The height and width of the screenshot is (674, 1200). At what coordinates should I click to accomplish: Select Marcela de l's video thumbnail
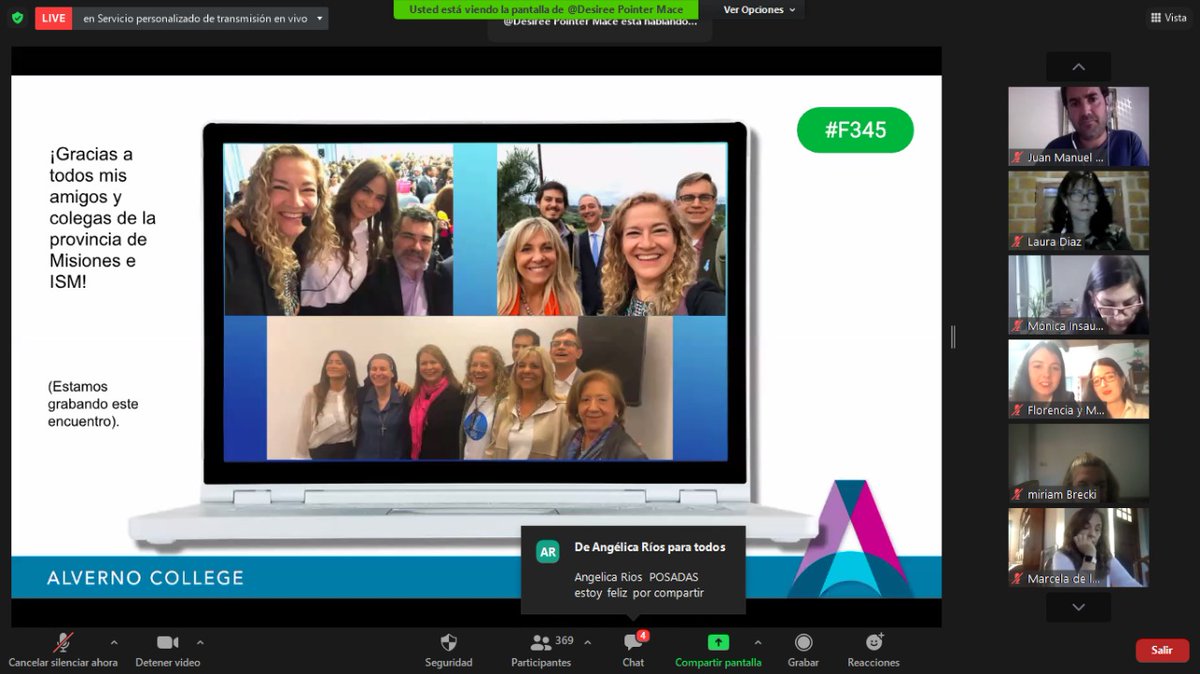click(x=1078, y=547)
